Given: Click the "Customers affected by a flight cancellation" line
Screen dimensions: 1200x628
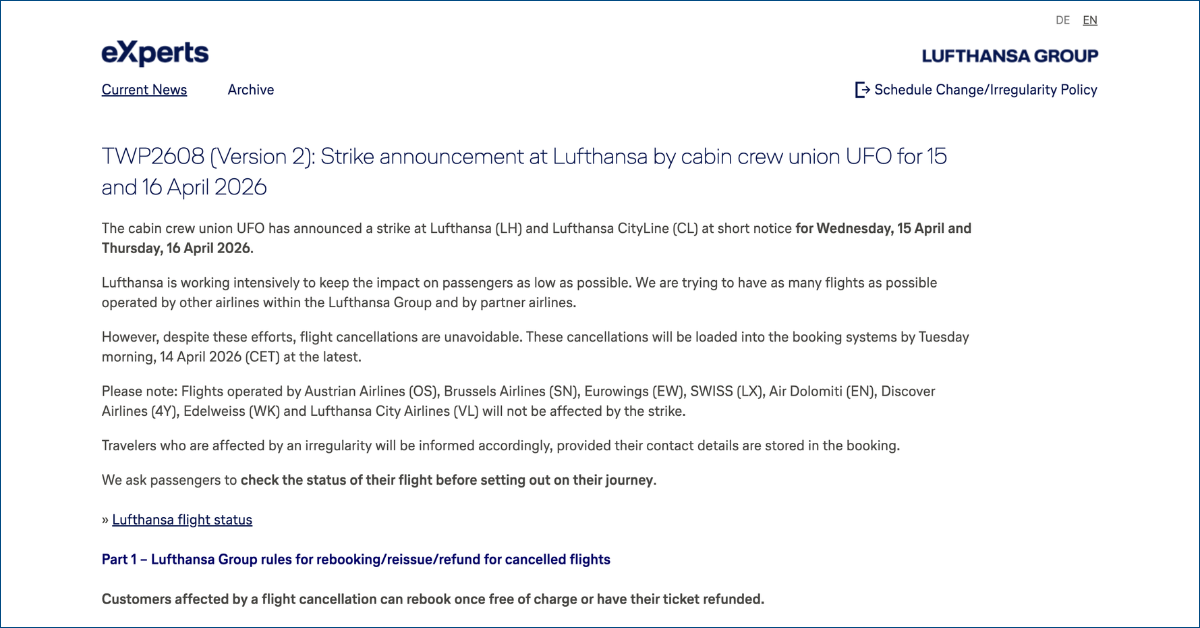Looking at the screenshot, I should click(x=432, y=600).
